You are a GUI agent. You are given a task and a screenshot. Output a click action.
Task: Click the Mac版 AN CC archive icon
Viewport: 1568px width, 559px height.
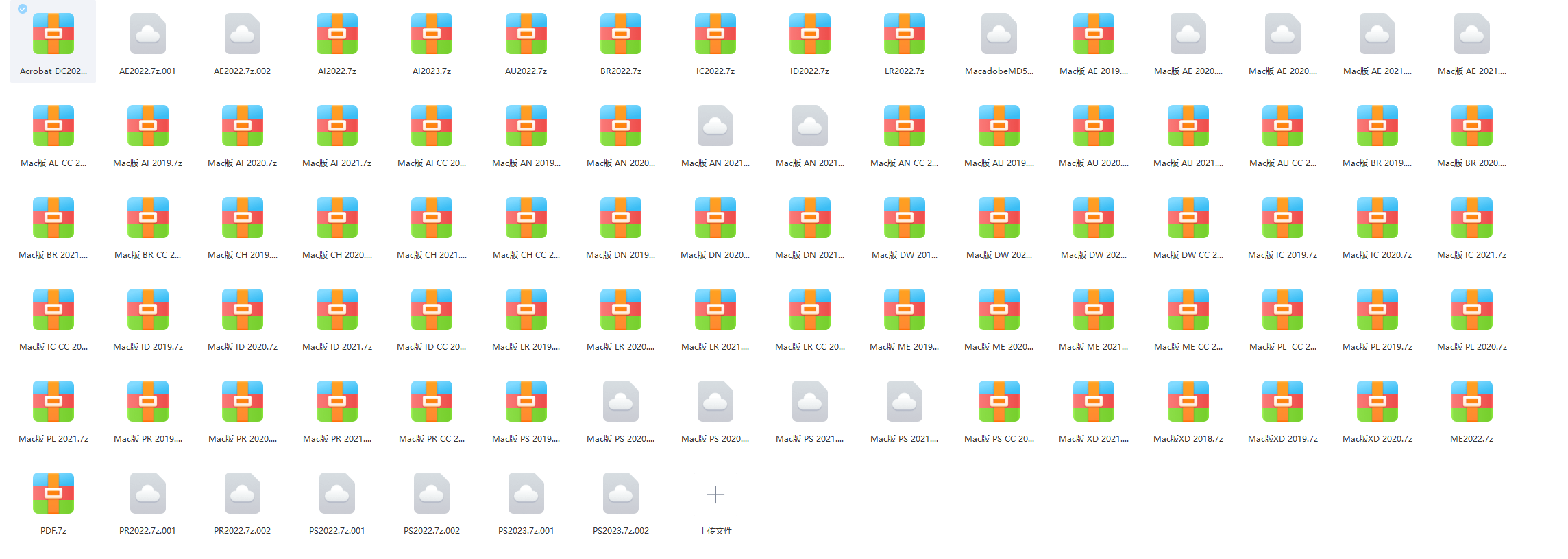pos(905,126)
